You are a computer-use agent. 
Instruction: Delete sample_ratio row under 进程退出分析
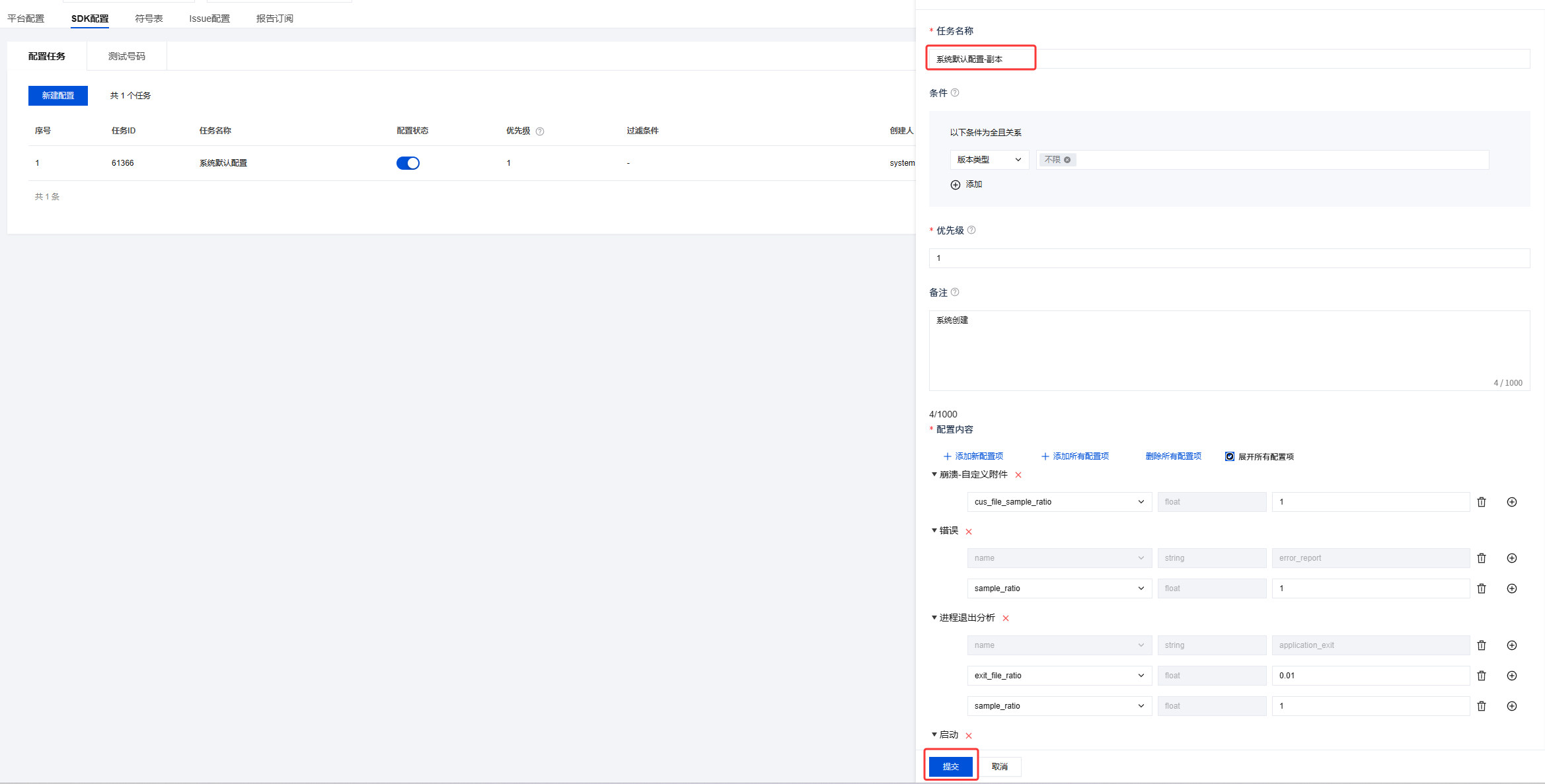click(1482, 706)
